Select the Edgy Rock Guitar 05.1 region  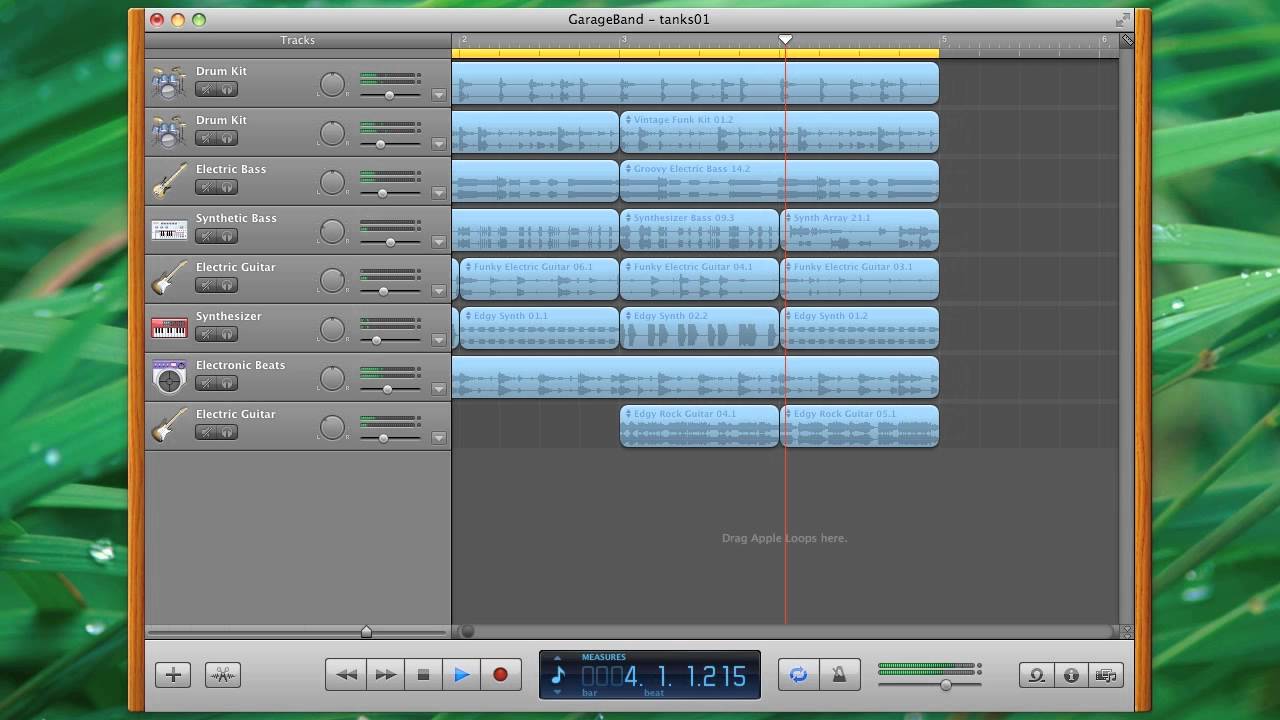(859, 426)
